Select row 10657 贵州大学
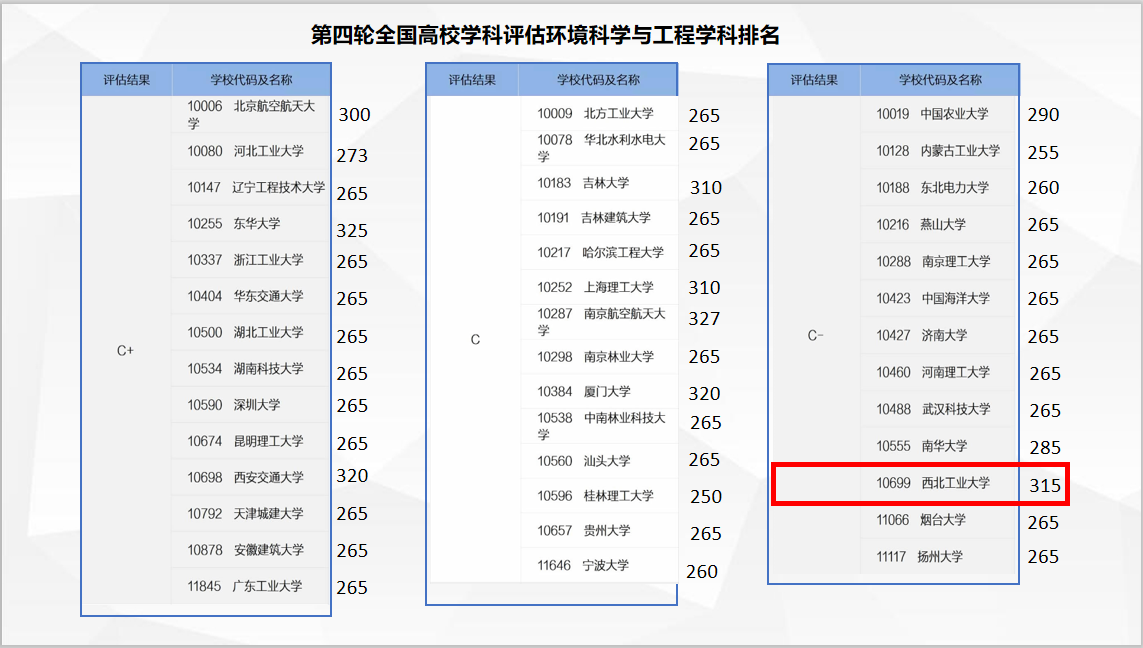The image size is (1143, 648). [x=599, y=531]
